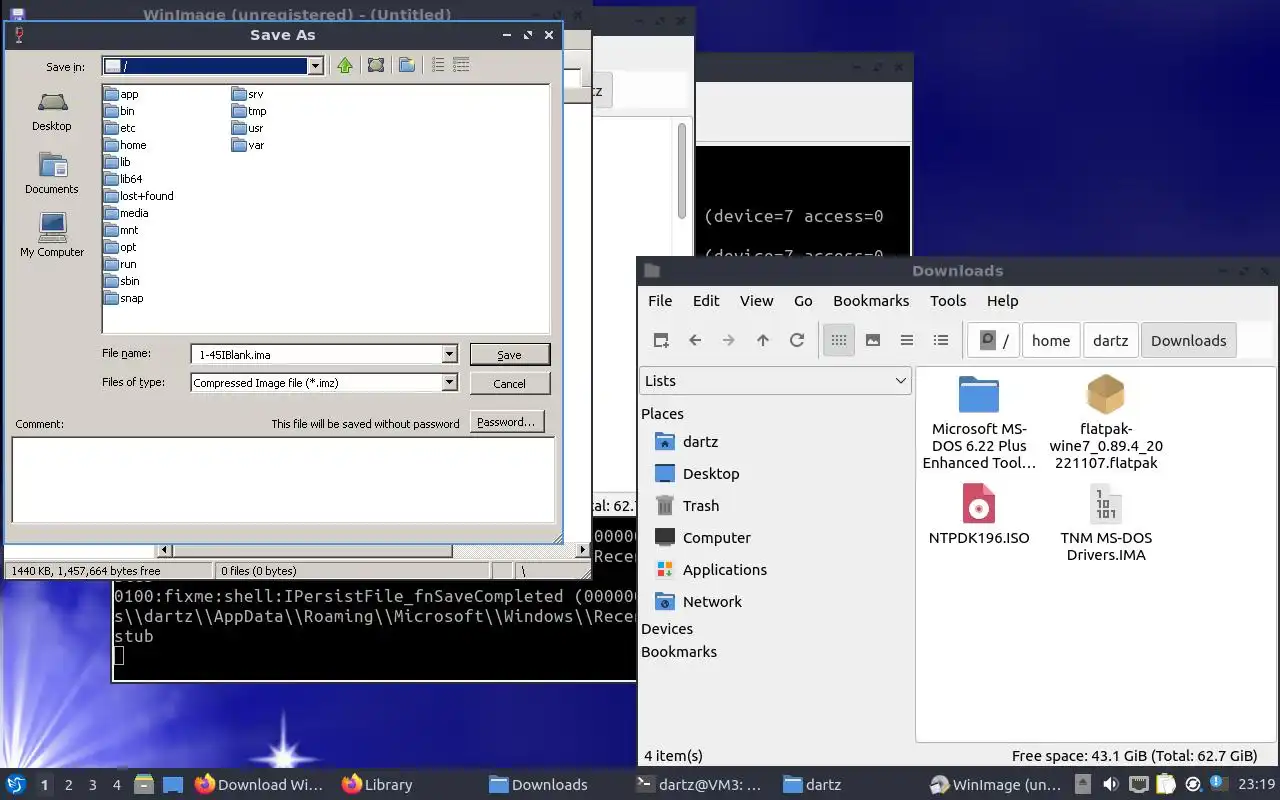Open My Computer shortcut in Save As sidebar
This screenshot has width=1280, height=800.
[x=52, y=236]
